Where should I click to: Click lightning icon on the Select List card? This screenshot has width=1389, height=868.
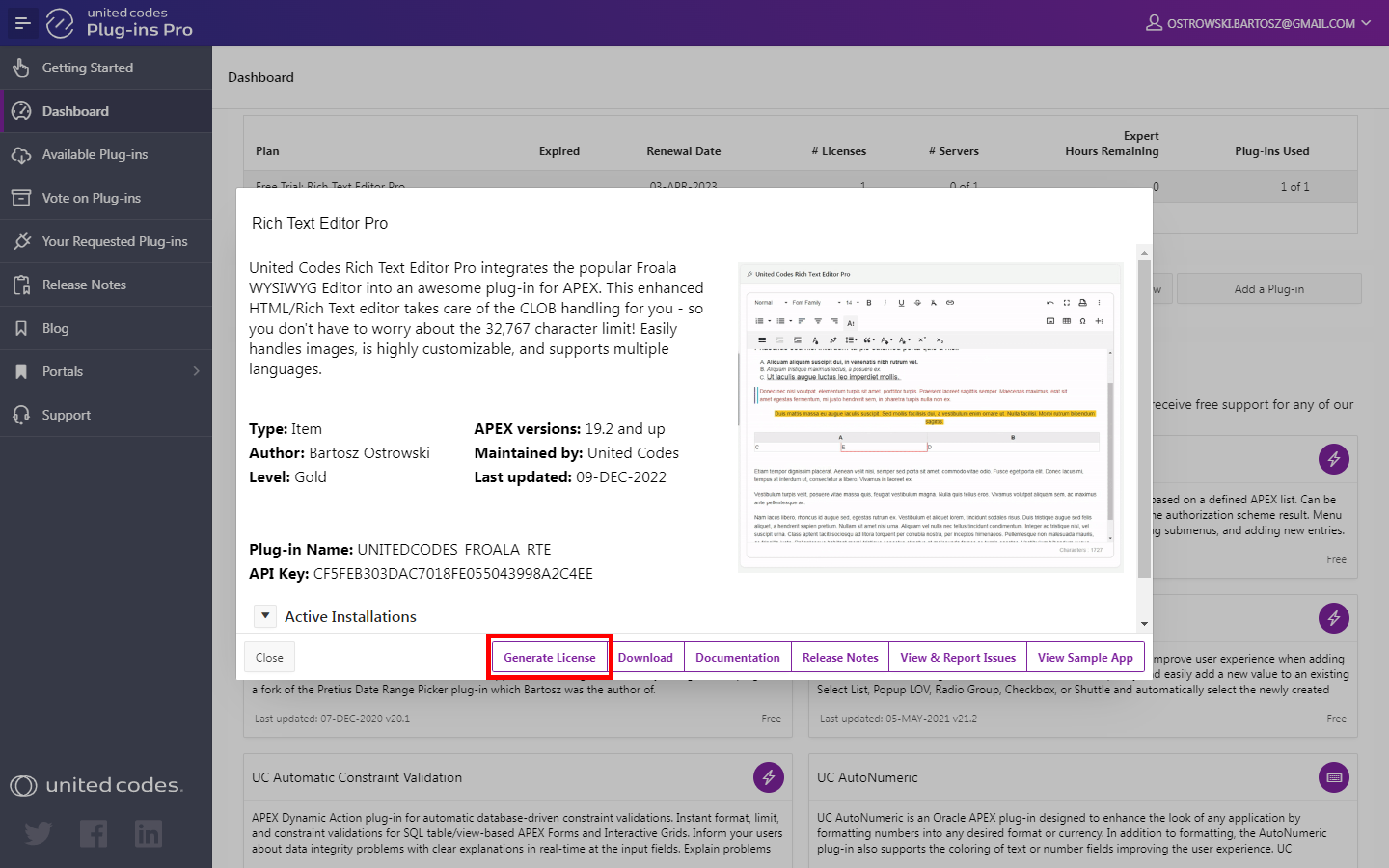tap(1334, 618)
